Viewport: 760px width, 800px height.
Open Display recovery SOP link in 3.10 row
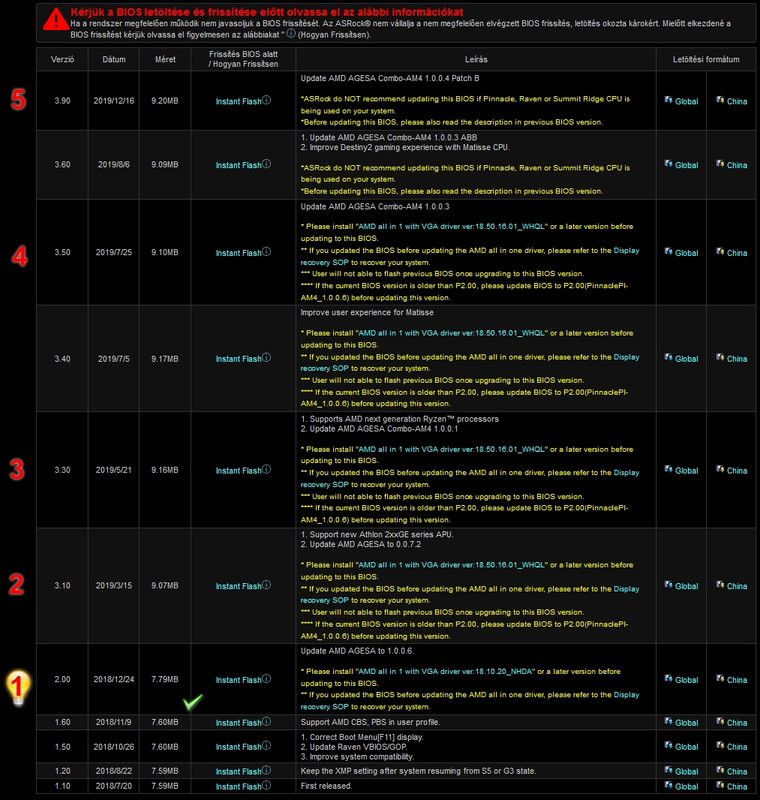(x=469, y=594)
